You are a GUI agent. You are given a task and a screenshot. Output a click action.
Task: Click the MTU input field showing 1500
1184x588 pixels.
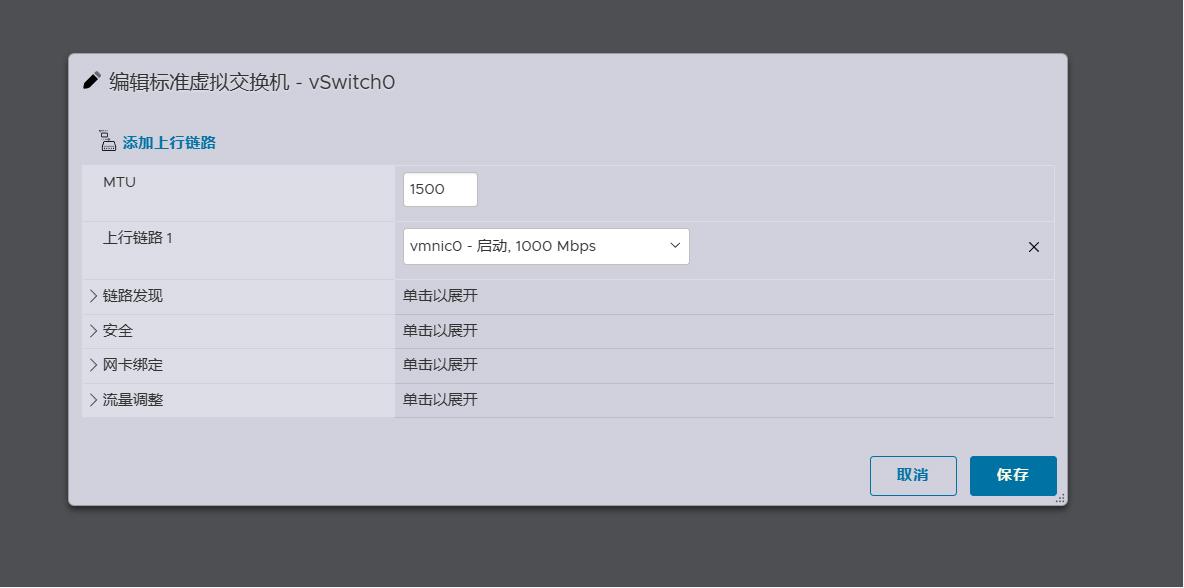tap(440, 189)
